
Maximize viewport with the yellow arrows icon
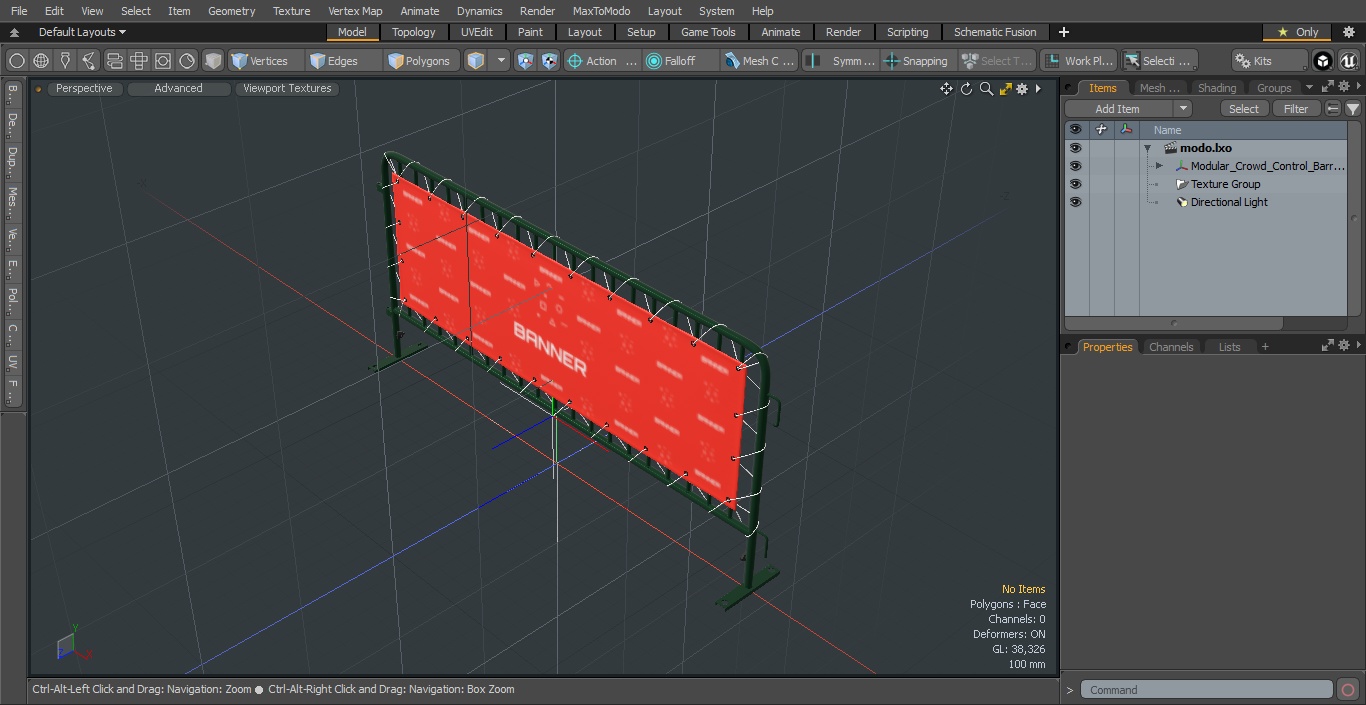[1005, 89]
